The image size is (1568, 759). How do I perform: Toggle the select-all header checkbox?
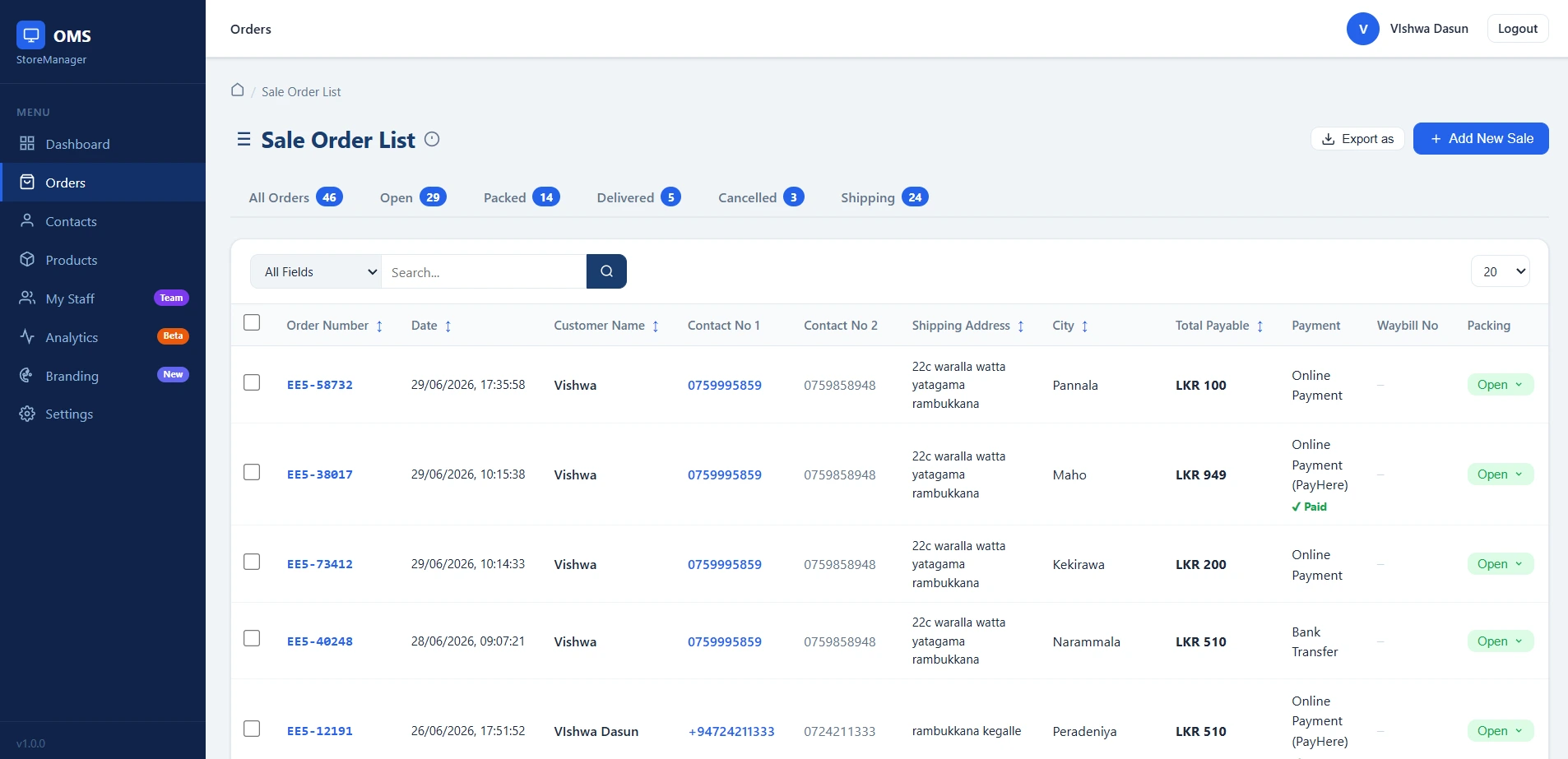[252, 322]
